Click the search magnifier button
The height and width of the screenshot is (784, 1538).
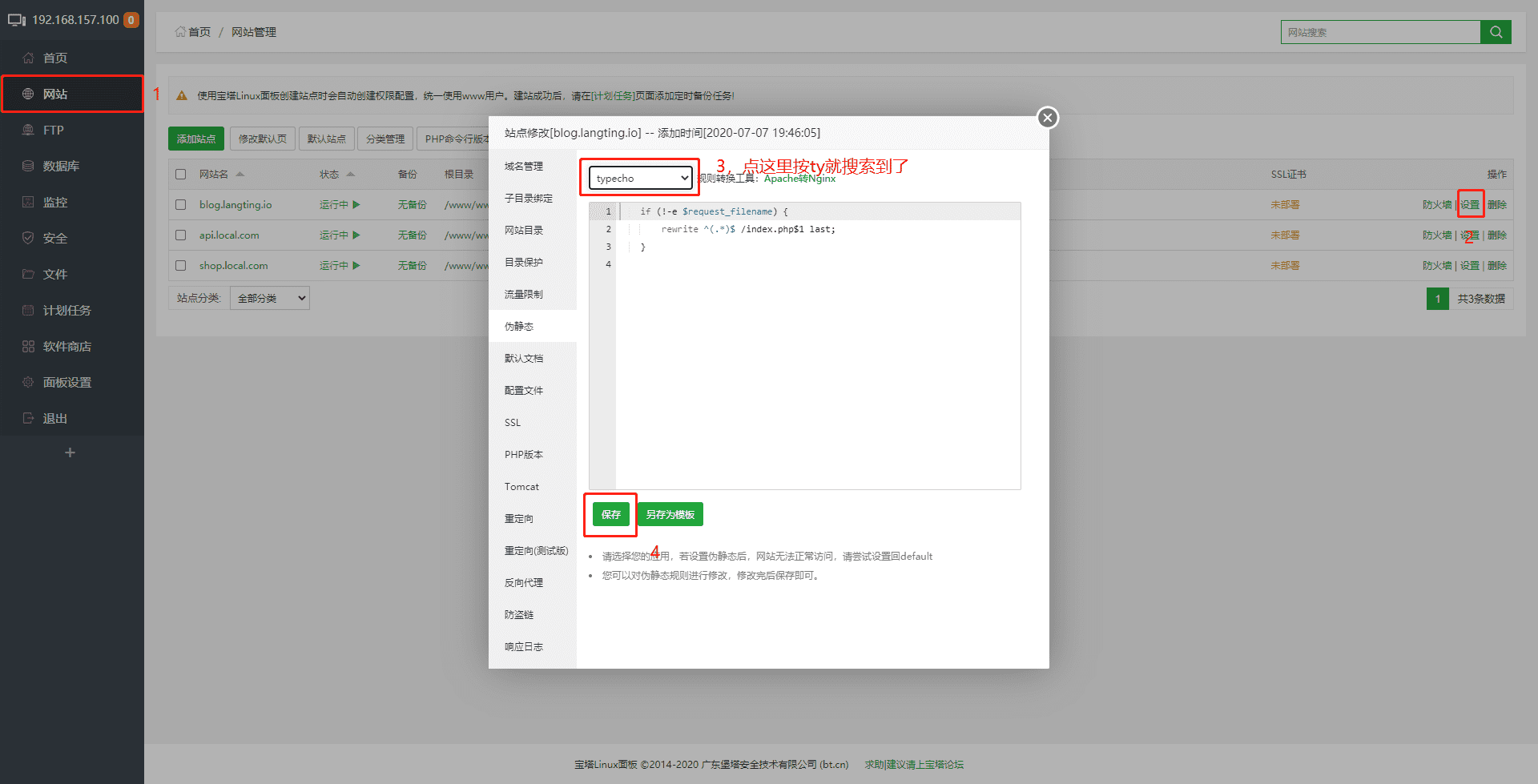click(x=1496, y=32)
